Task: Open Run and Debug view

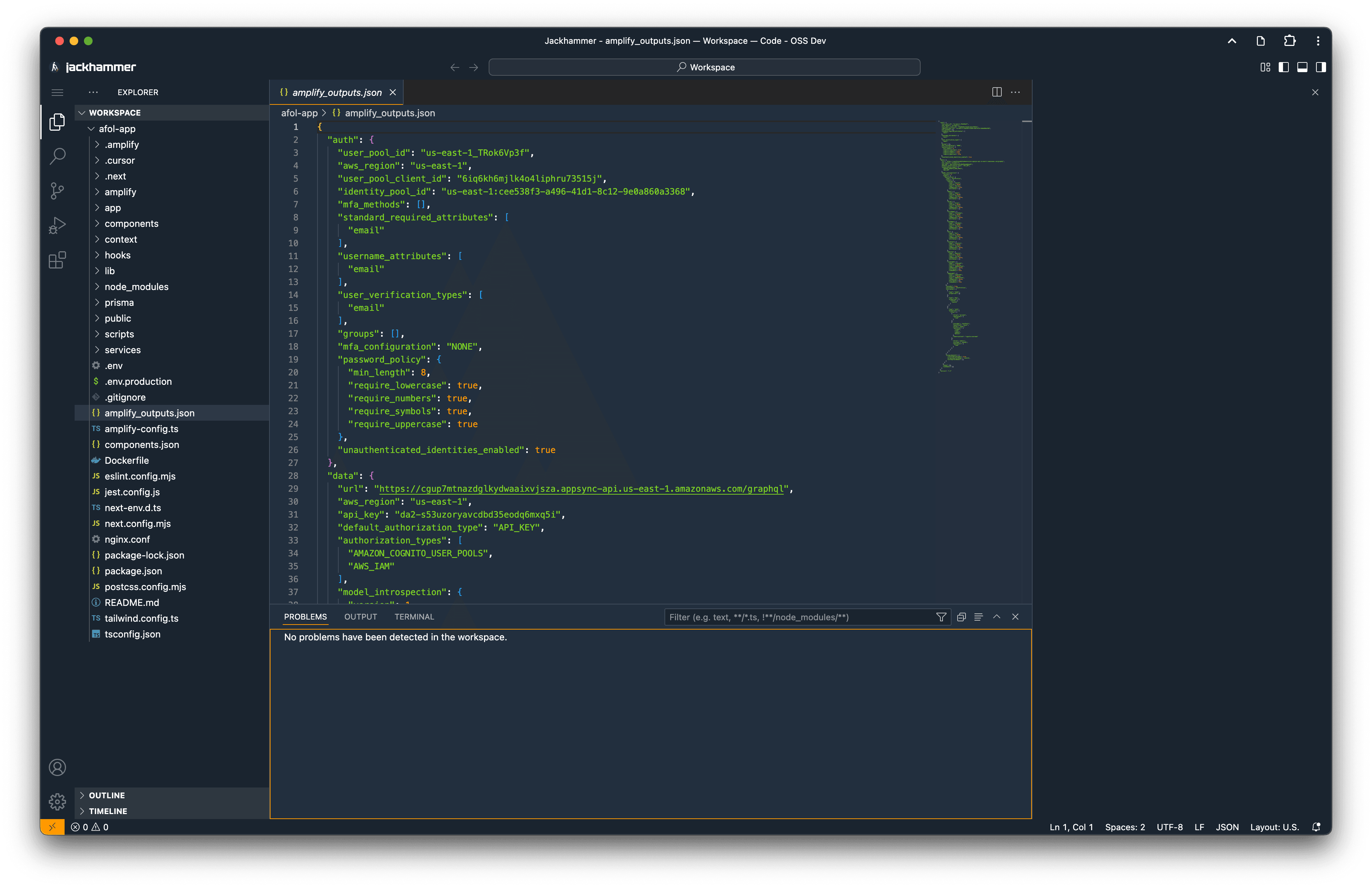Action: pyautogui.click(x=57, y=225)
